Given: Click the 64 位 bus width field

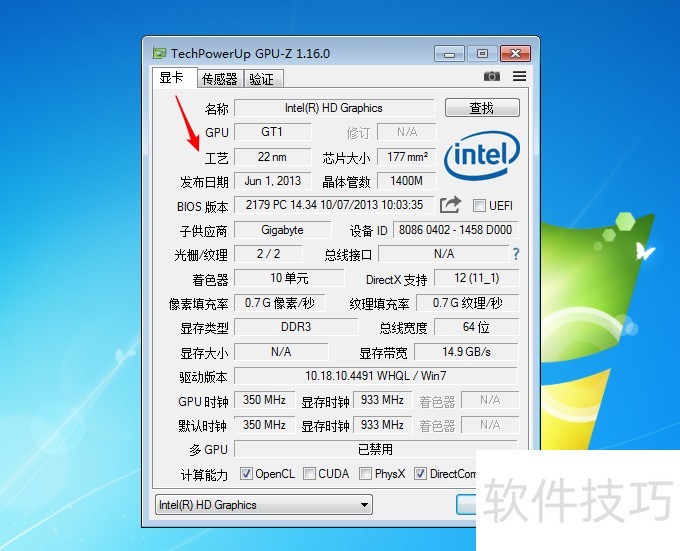Looking at the screenshot, I should click(477, 327).
